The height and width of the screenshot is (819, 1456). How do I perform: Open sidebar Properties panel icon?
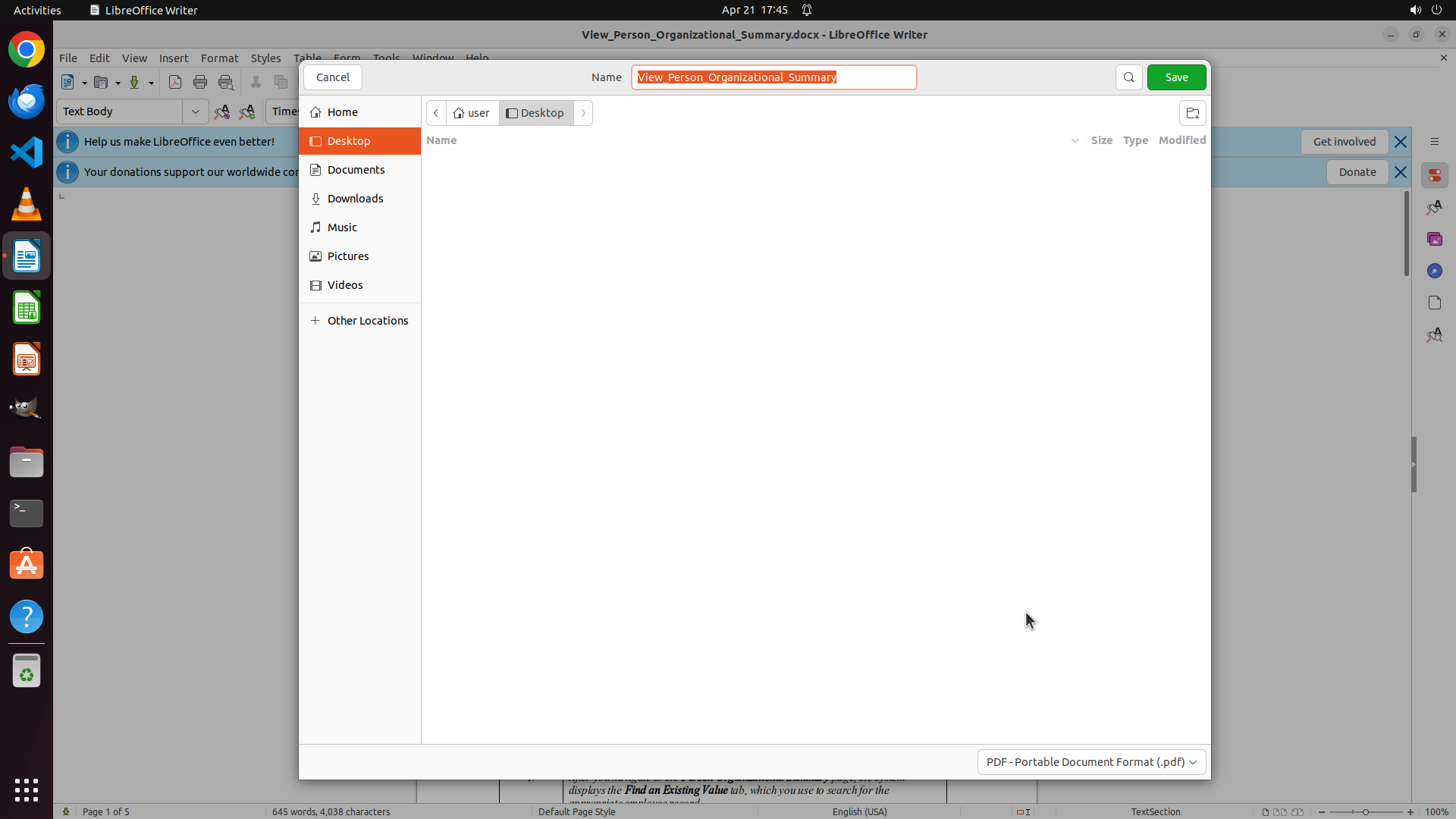(1434, 175)
